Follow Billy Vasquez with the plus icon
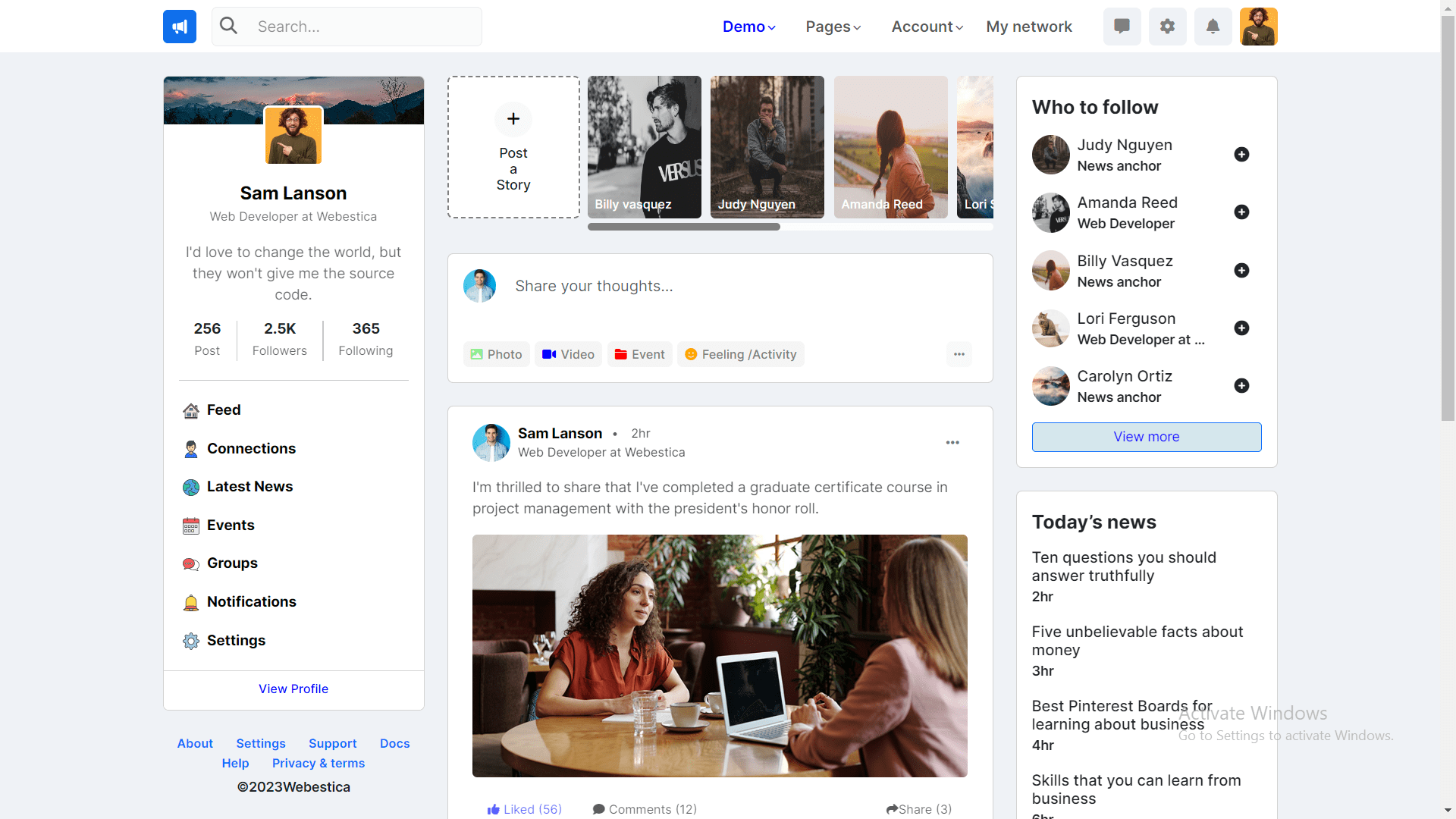 click(1241, 271)
